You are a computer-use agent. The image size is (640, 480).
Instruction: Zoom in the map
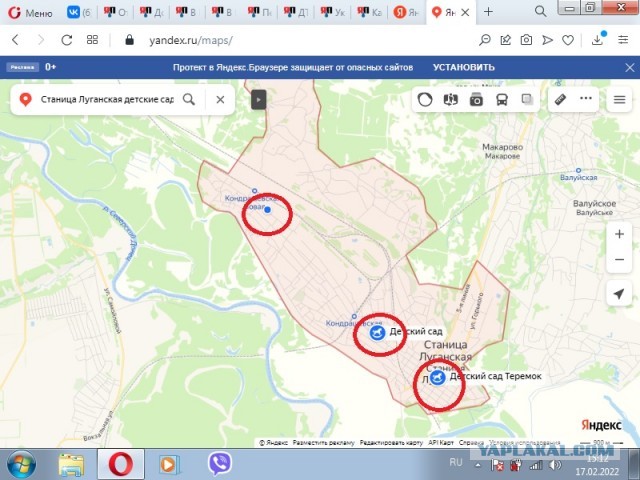tap(619, 234)
